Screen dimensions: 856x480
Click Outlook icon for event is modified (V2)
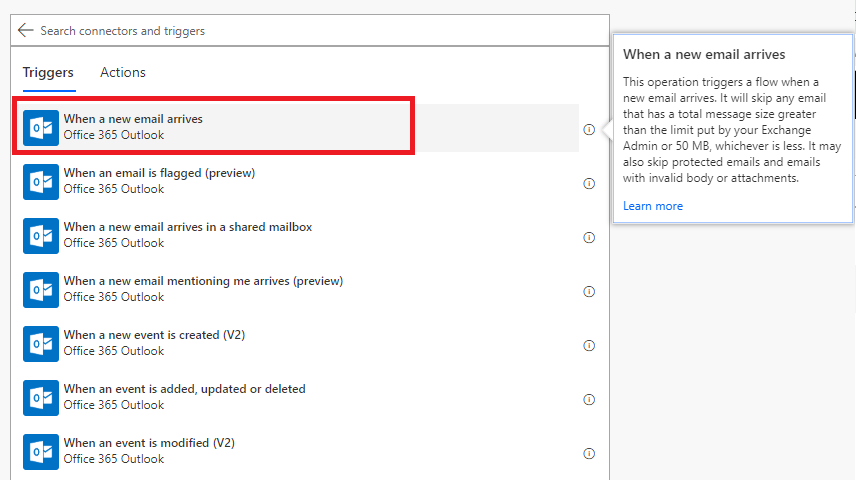coord(41,452)
